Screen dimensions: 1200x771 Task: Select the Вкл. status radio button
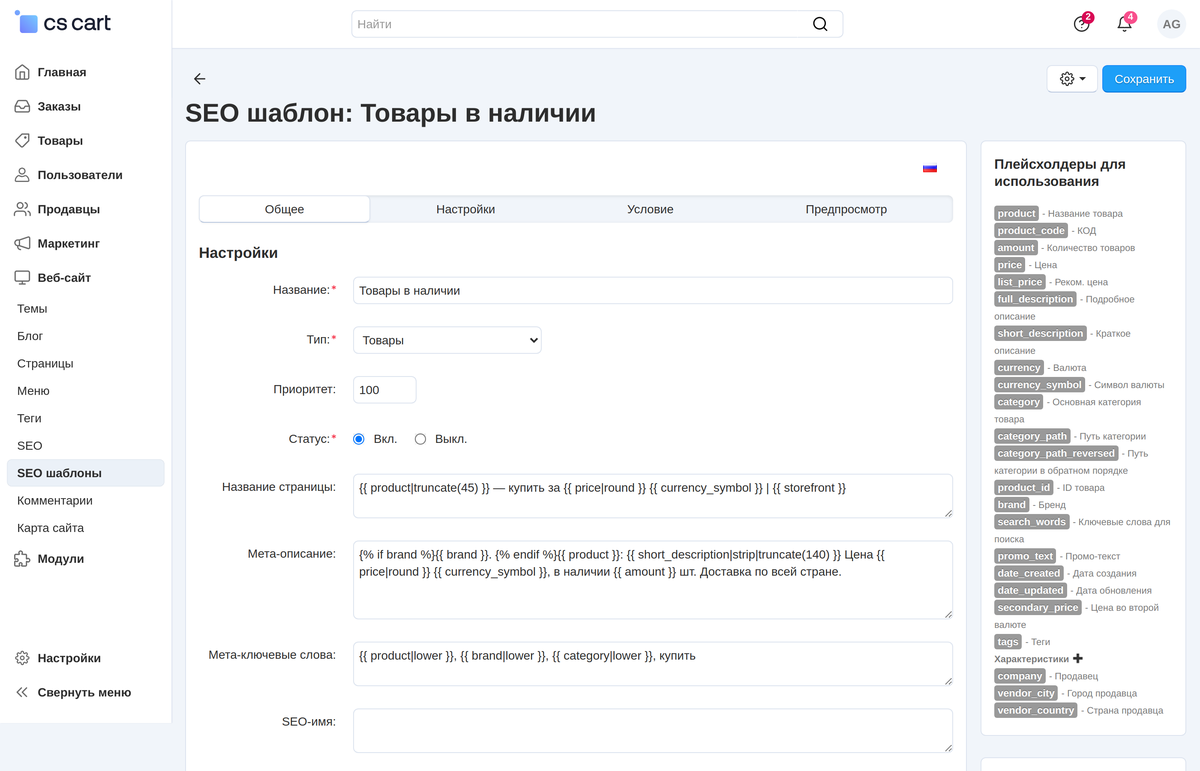coord(360,439)
